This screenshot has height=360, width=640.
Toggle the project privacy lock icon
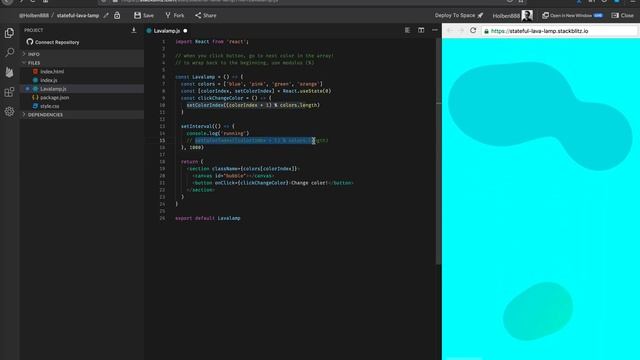pyautogui.click(x=117, y=16)
